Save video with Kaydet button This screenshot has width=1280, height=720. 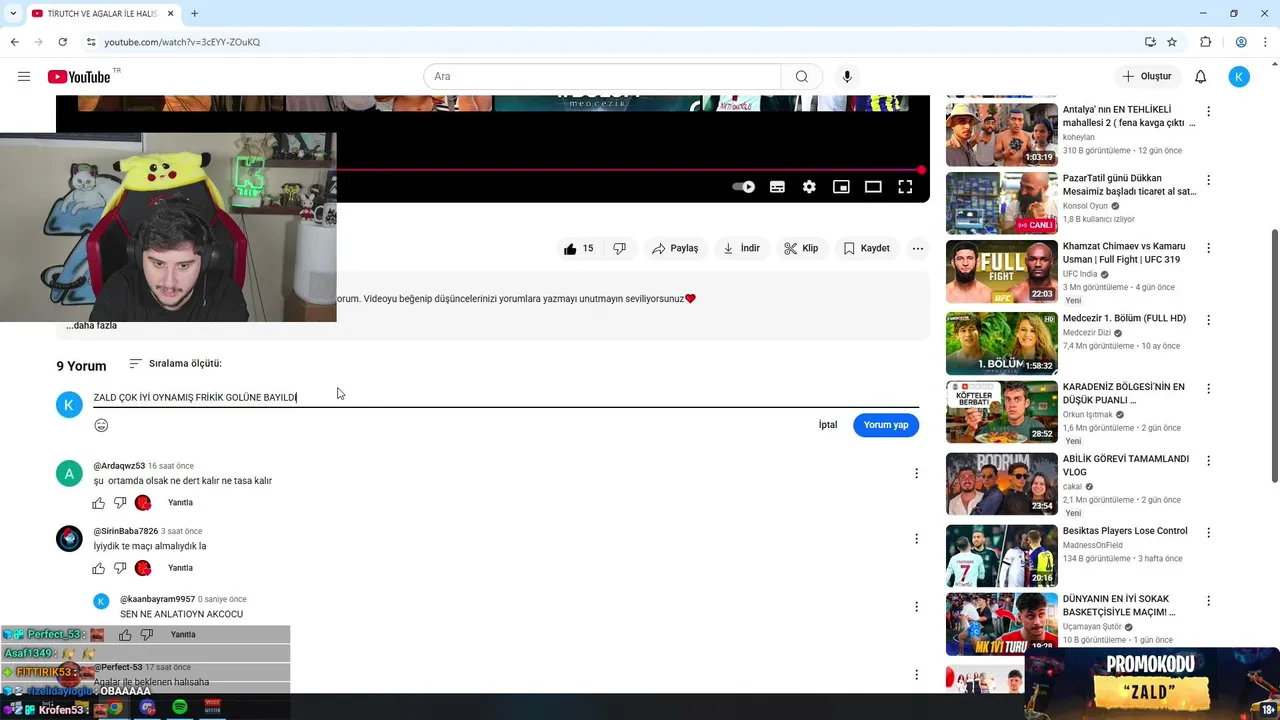tap(866, 248)
